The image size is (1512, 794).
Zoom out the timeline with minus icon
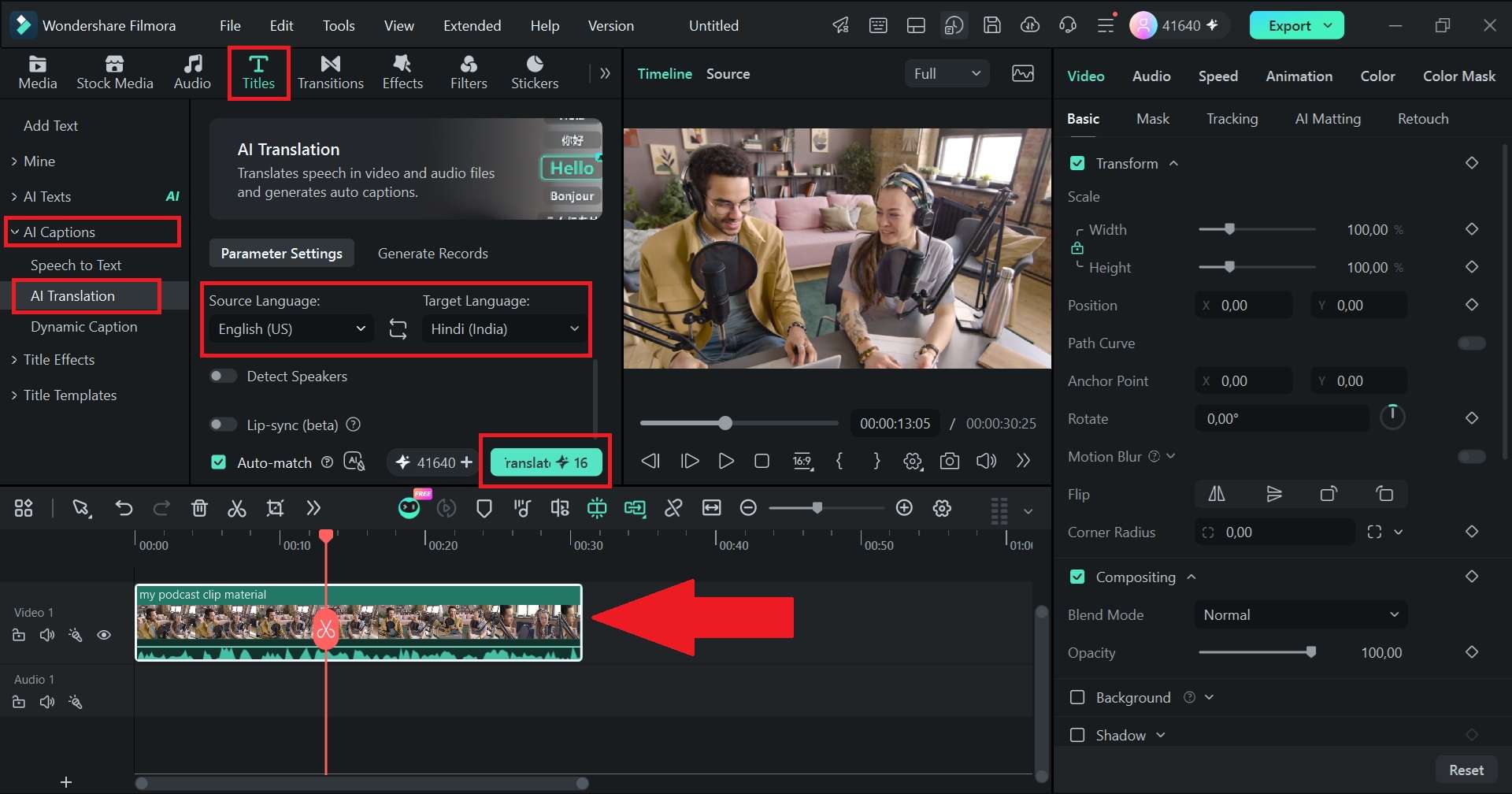click(749, 508)
